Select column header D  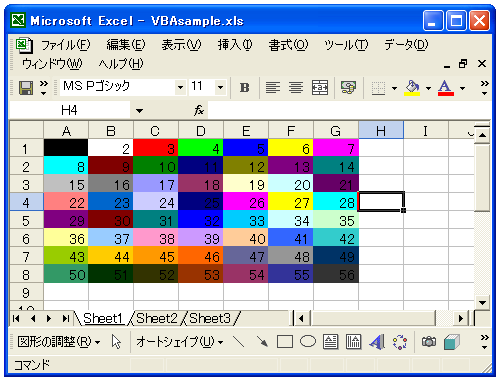(x=201, y=131)
